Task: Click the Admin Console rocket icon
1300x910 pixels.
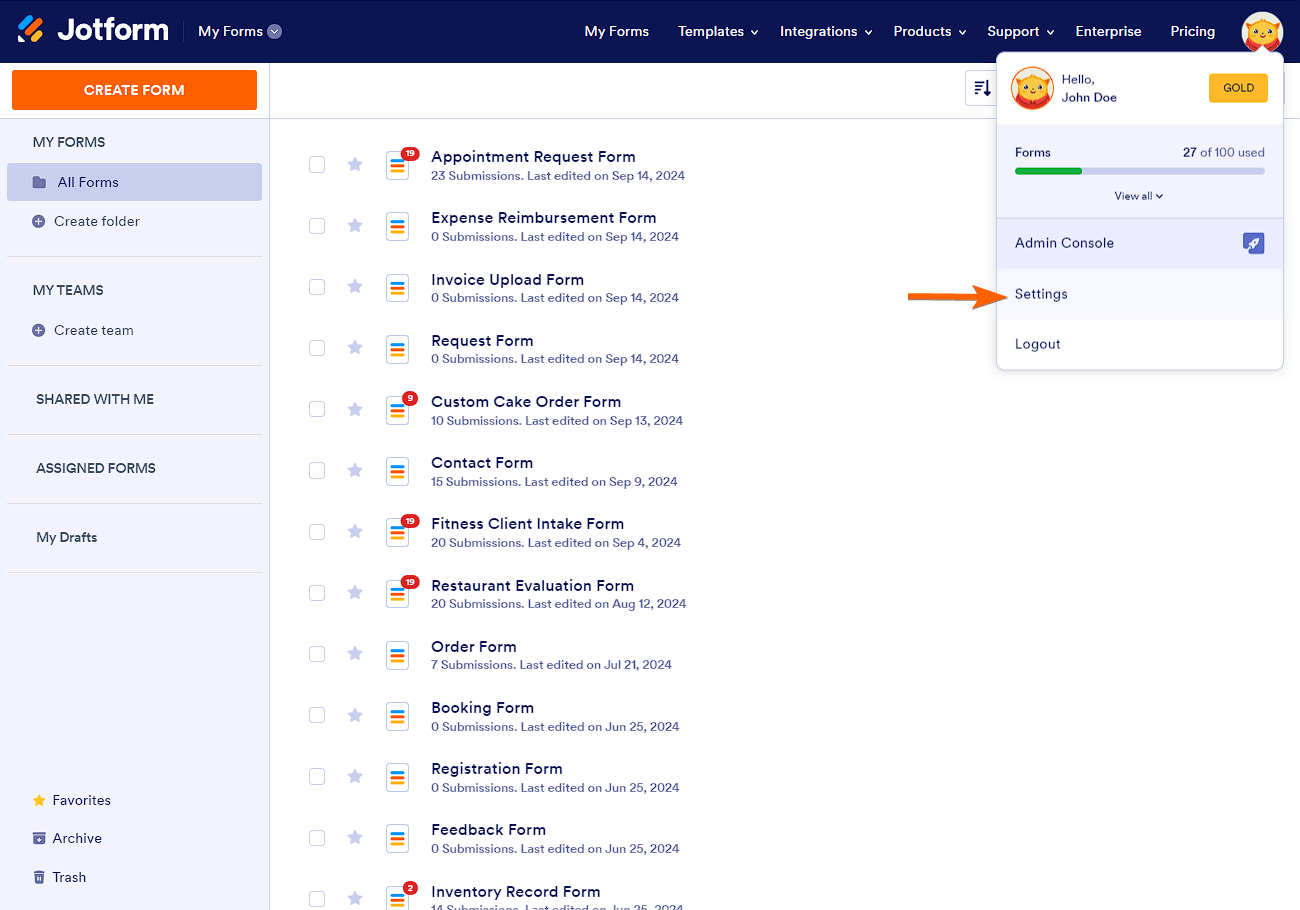Action: point(1254,243)
